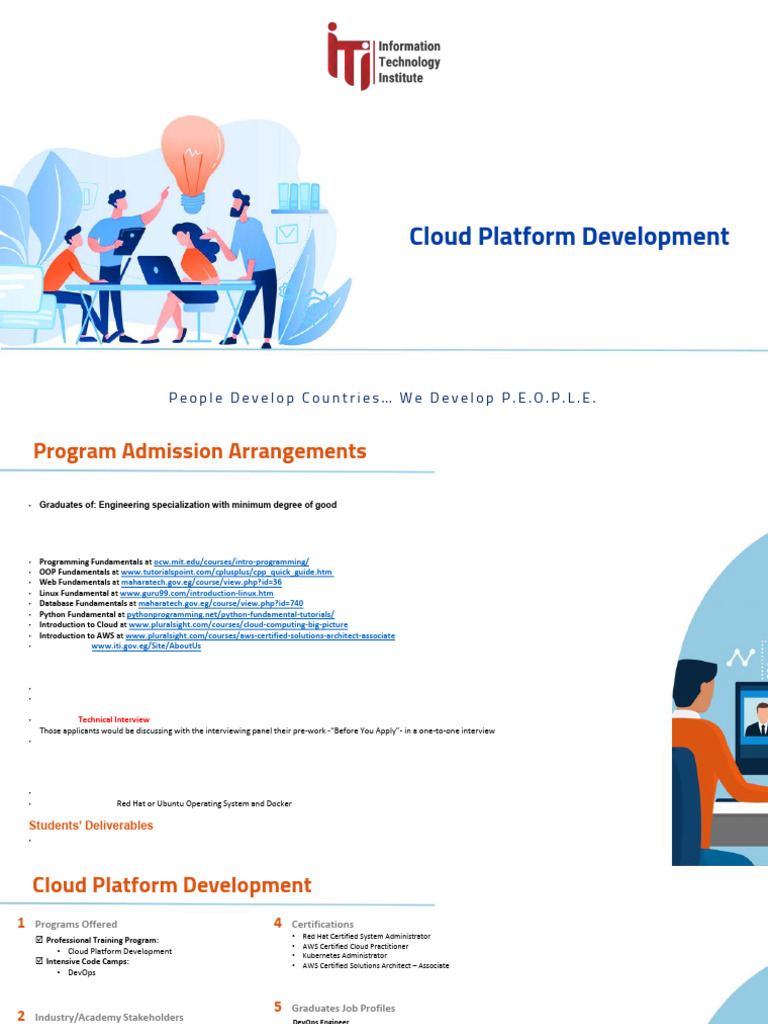This screenshot has width=768, height=1024.
Task: Click the video-call monitor illustration
Action: [x=751, y=728]
